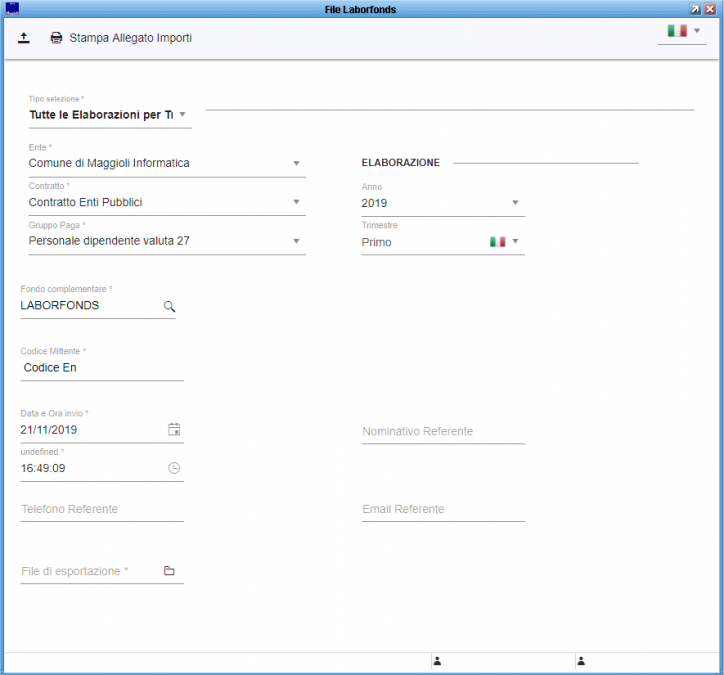Image resolution: width=724 pixels, height=675 pixels.
Task: Expand the Tipo selezione dropdown
Action: [110, 115]
